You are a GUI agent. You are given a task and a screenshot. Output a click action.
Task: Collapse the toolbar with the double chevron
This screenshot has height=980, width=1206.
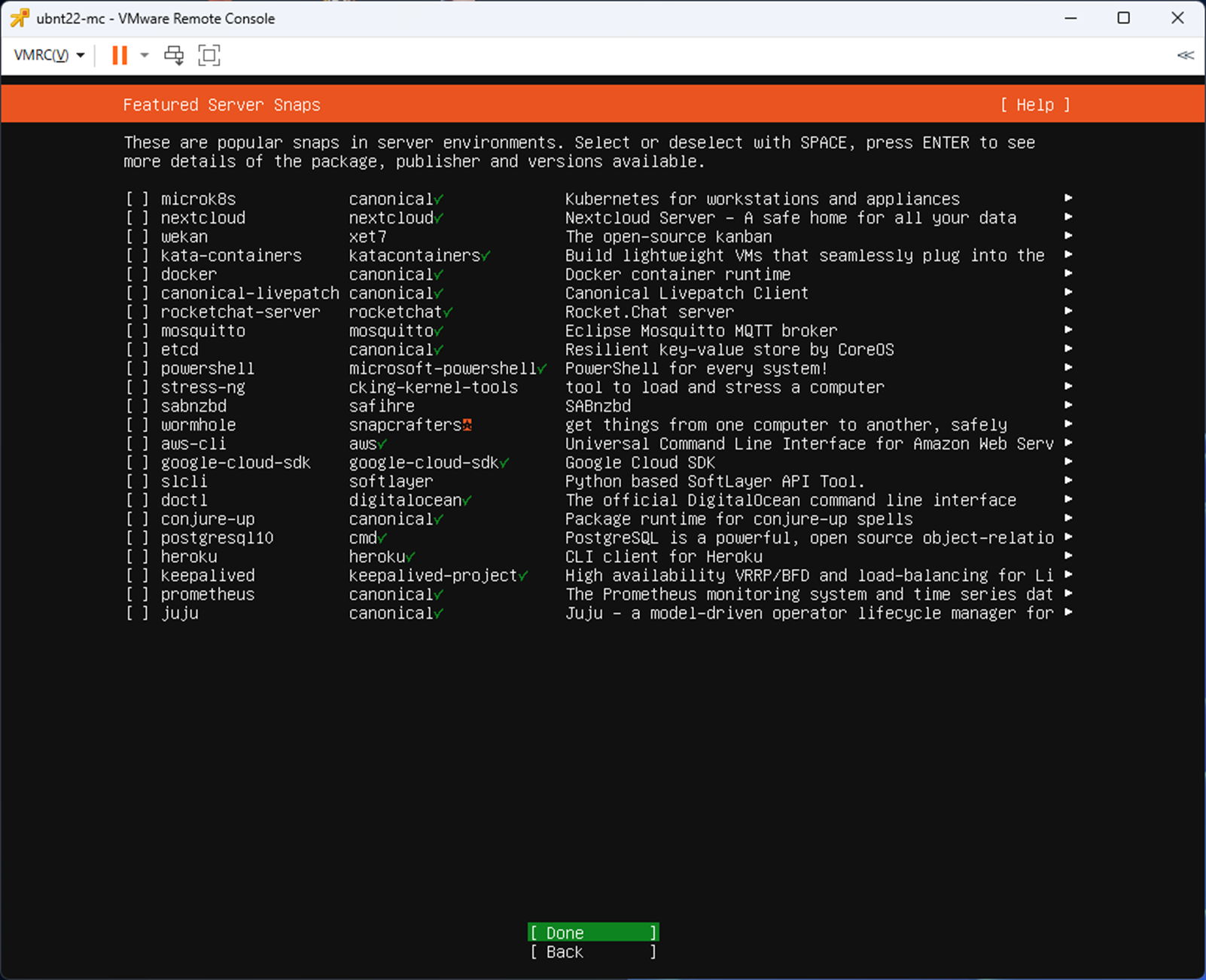point(1185,55)
